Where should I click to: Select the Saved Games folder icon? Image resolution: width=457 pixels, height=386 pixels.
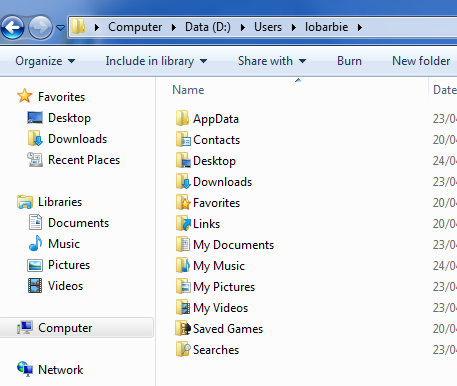click(x=183, y=328)
